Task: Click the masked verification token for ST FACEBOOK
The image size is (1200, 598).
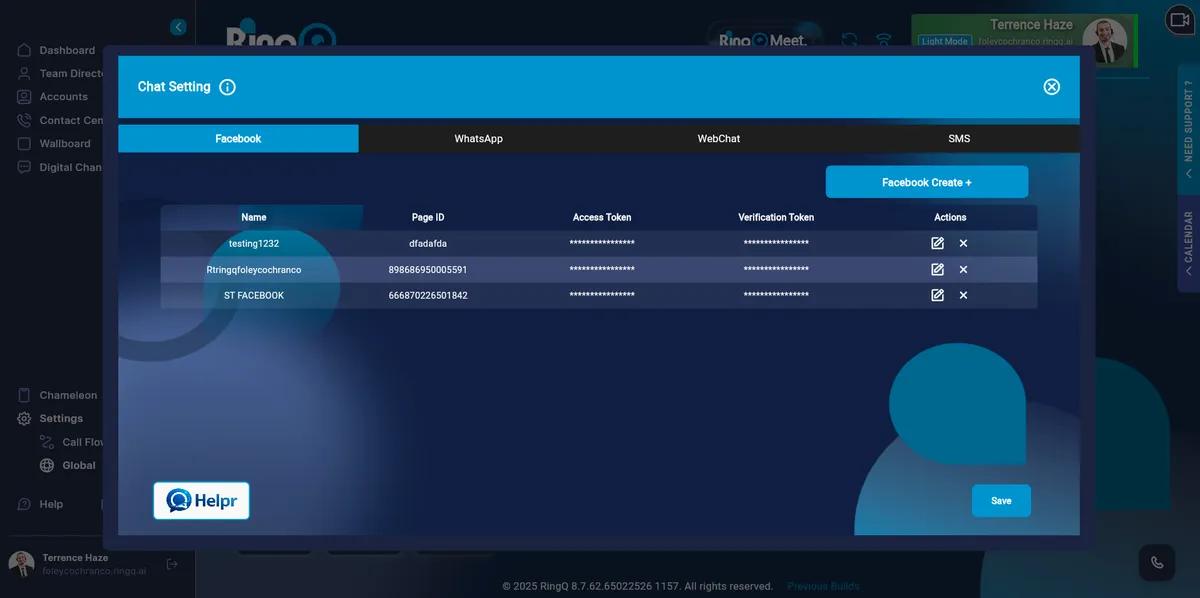Action: pos(776,295)
